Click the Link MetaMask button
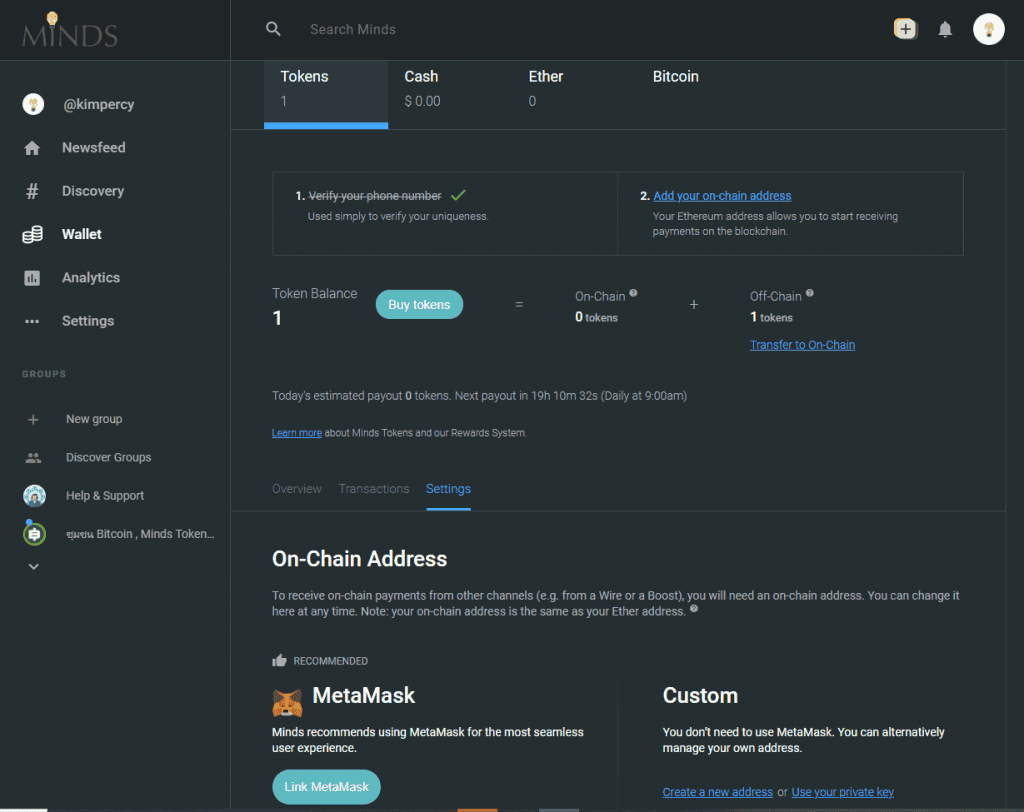Screen dimensions: 1024x812 point(327,787)
